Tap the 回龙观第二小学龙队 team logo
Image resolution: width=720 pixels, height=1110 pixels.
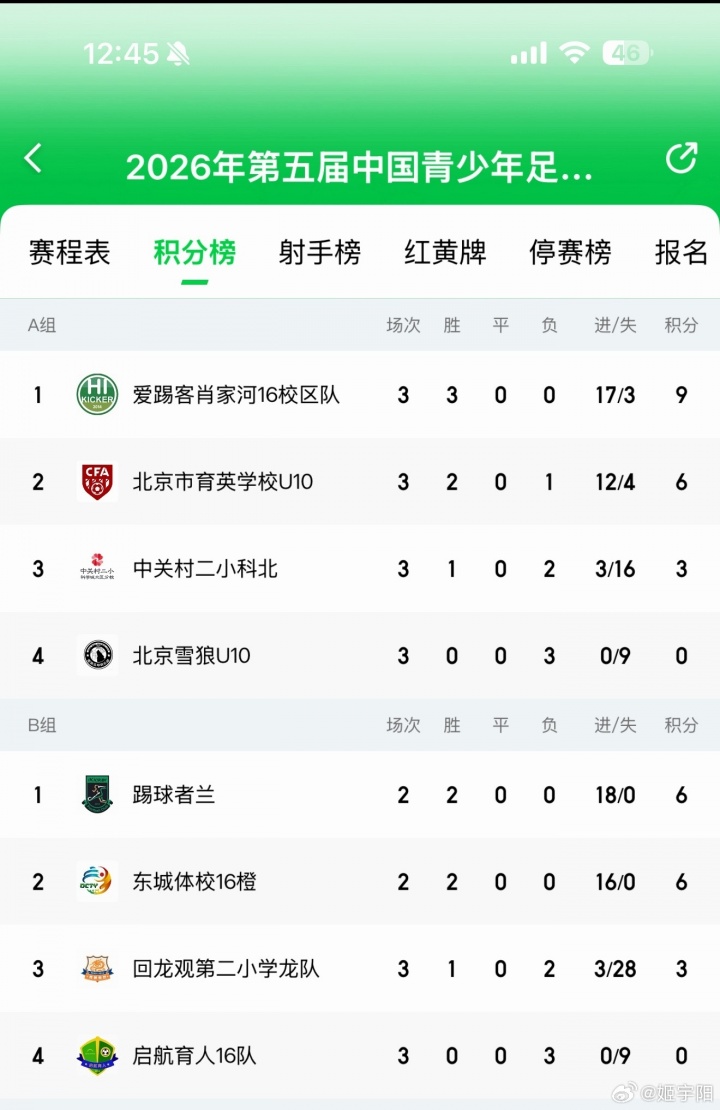pos(97,969)
